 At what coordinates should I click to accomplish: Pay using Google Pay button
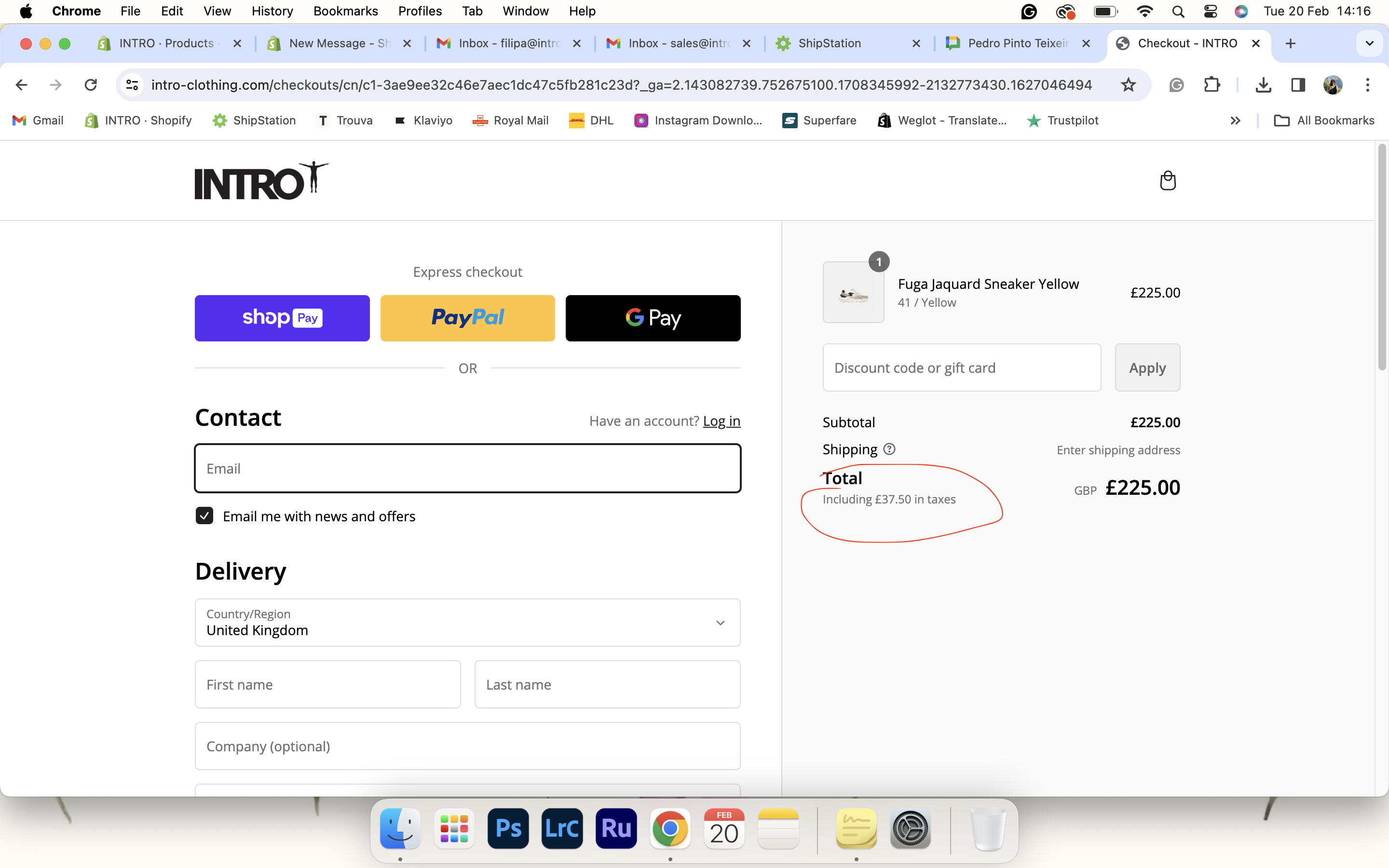point(653,318)
